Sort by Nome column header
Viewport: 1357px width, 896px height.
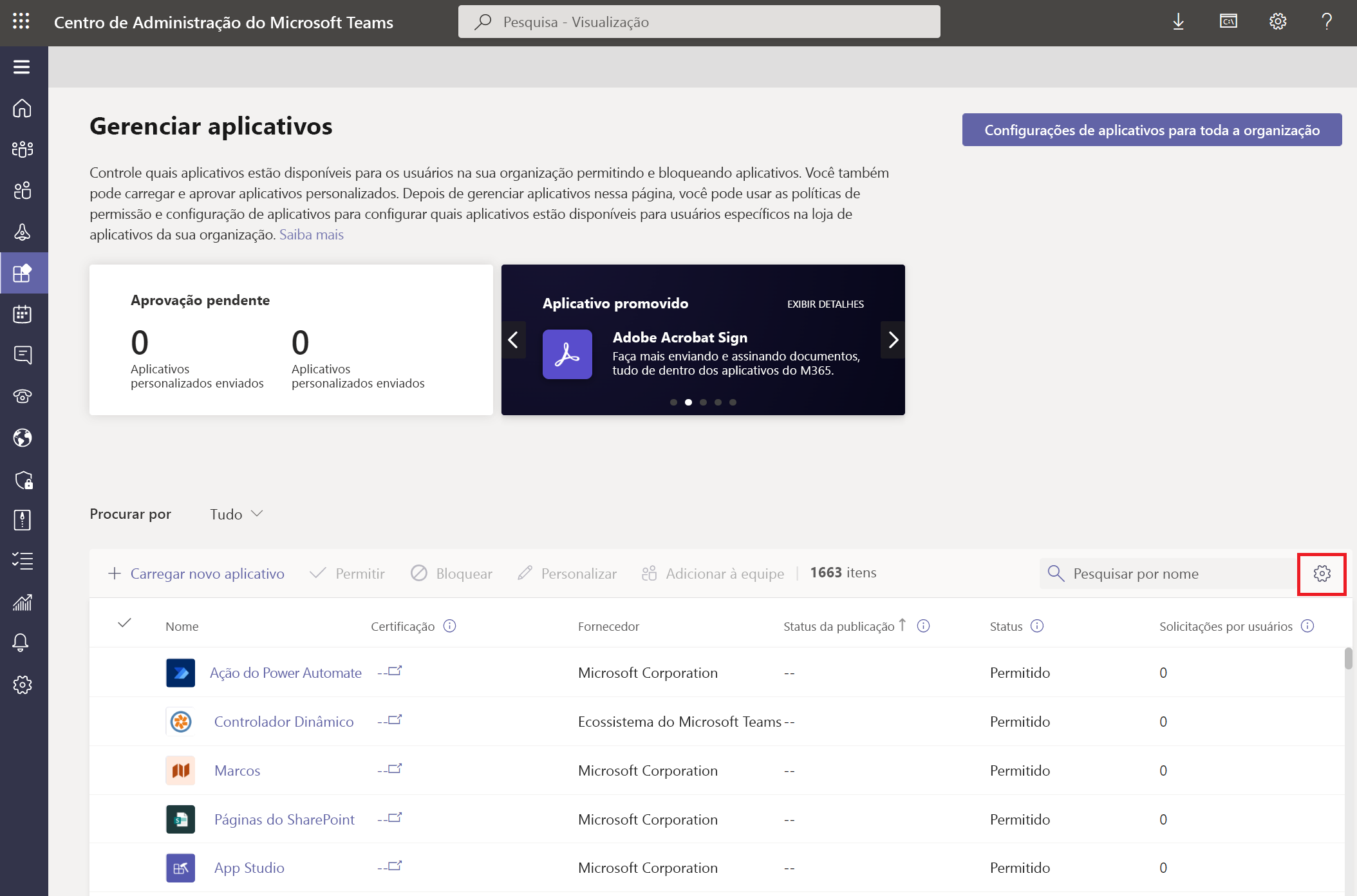[182, 626]
